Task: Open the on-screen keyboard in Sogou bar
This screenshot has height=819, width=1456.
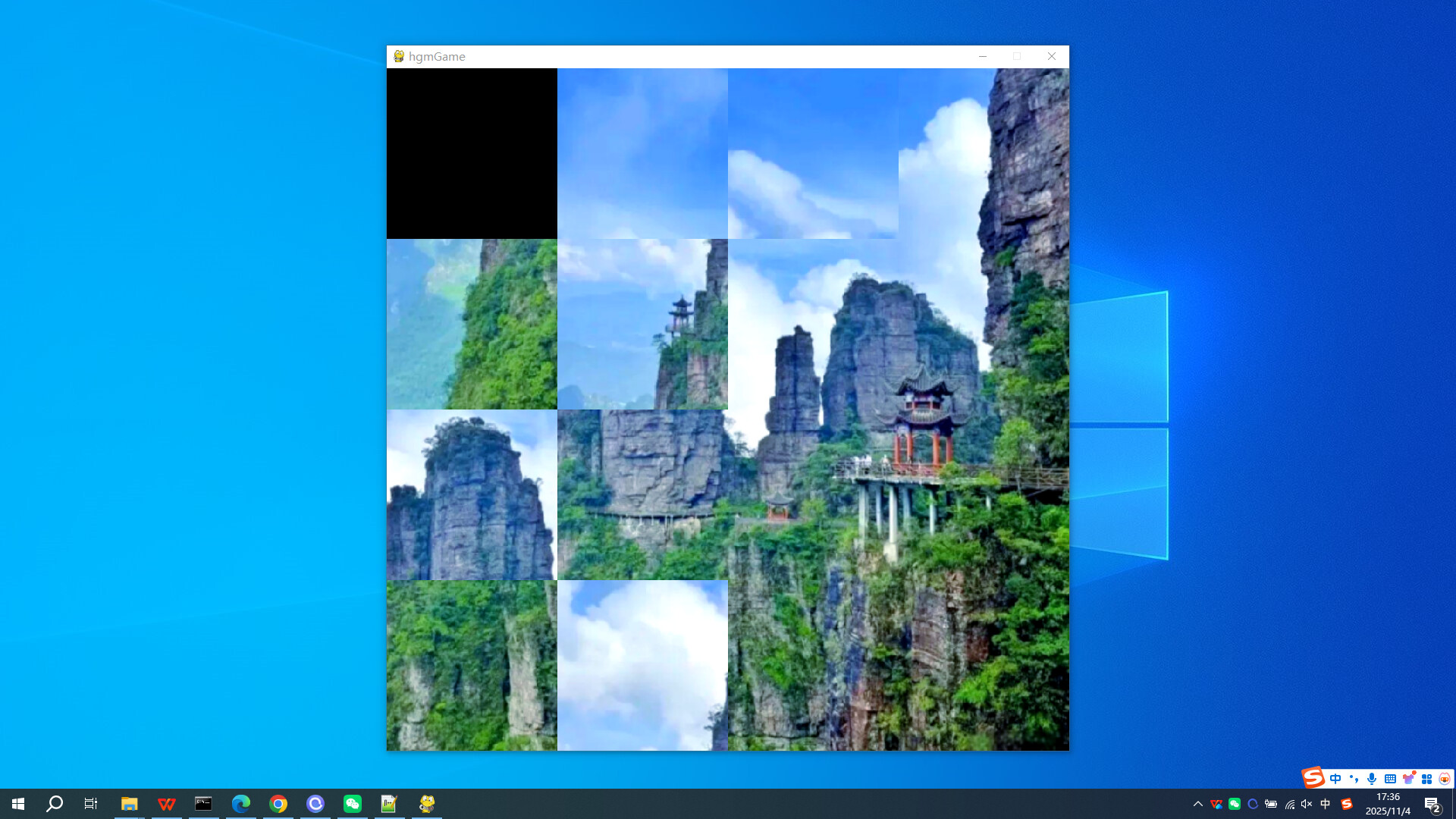Action: 1390,778
